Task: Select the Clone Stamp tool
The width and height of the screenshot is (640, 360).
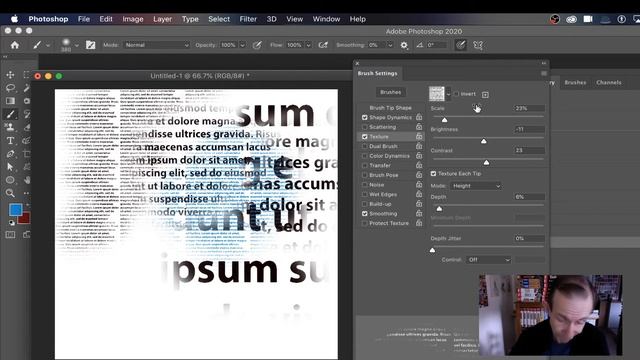Action: coord(10,127)
